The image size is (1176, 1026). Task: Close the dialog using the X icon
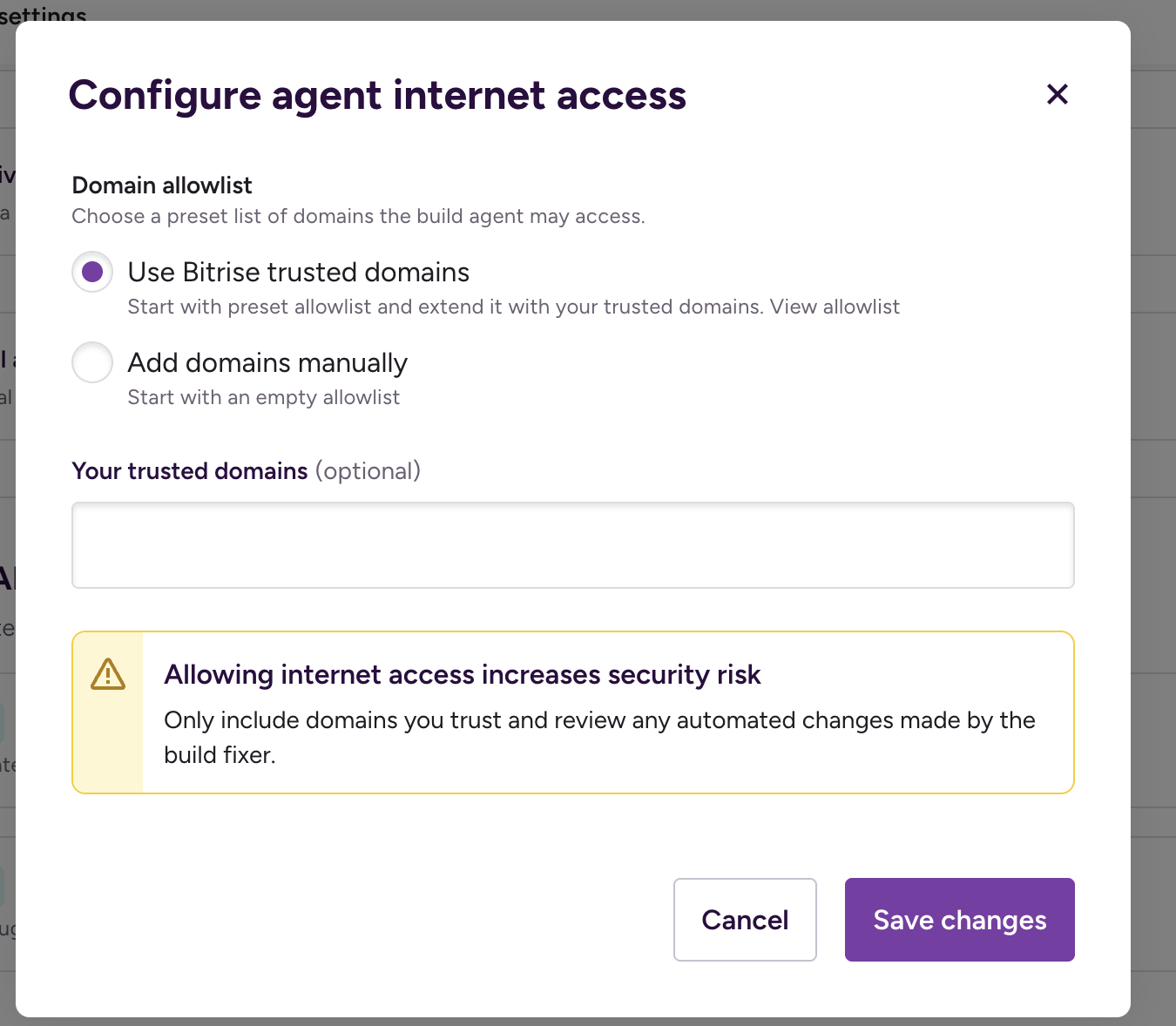tap(1057, 94)
